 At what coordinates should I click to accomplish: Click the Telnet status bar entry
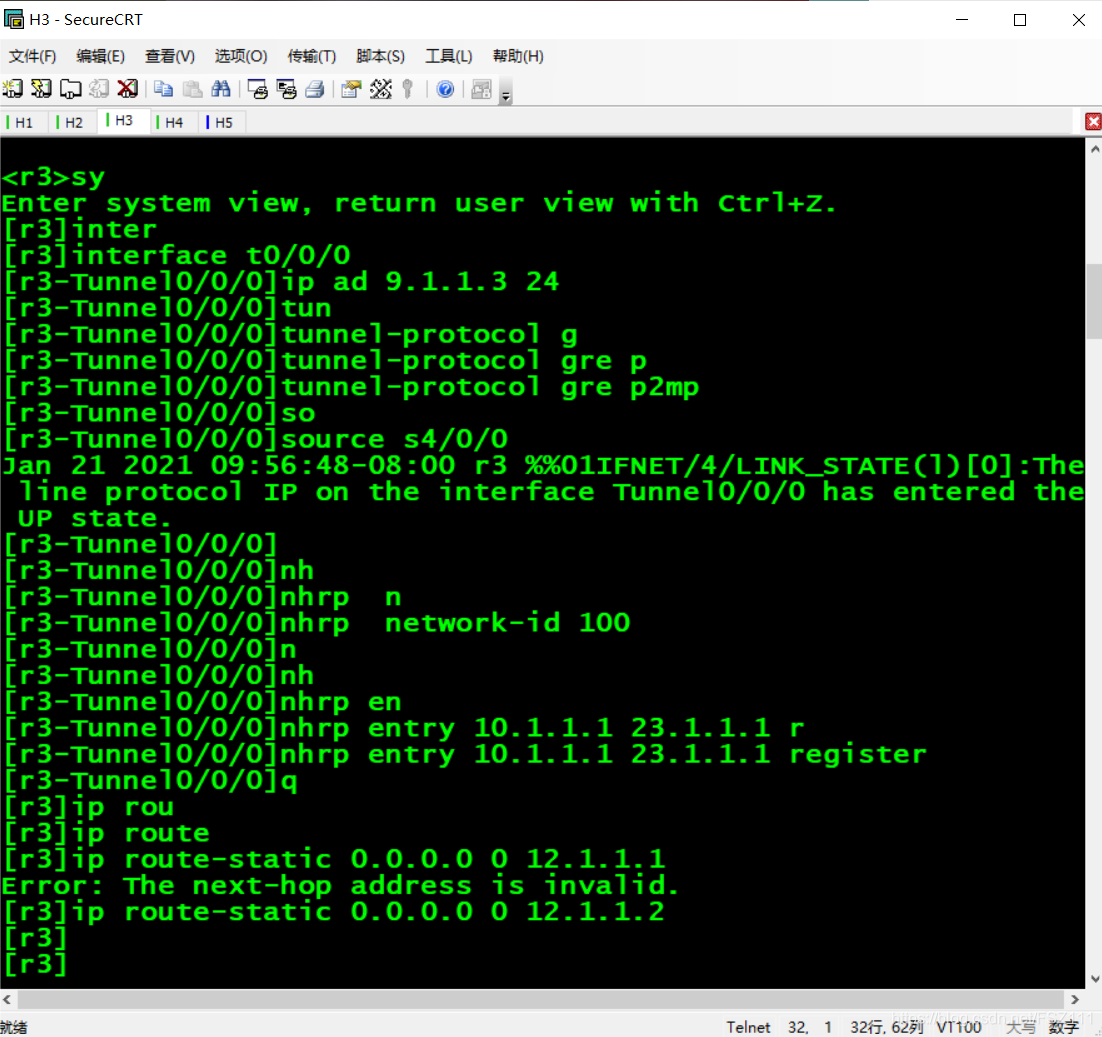pyautogui.click(x=748, y=1027)
